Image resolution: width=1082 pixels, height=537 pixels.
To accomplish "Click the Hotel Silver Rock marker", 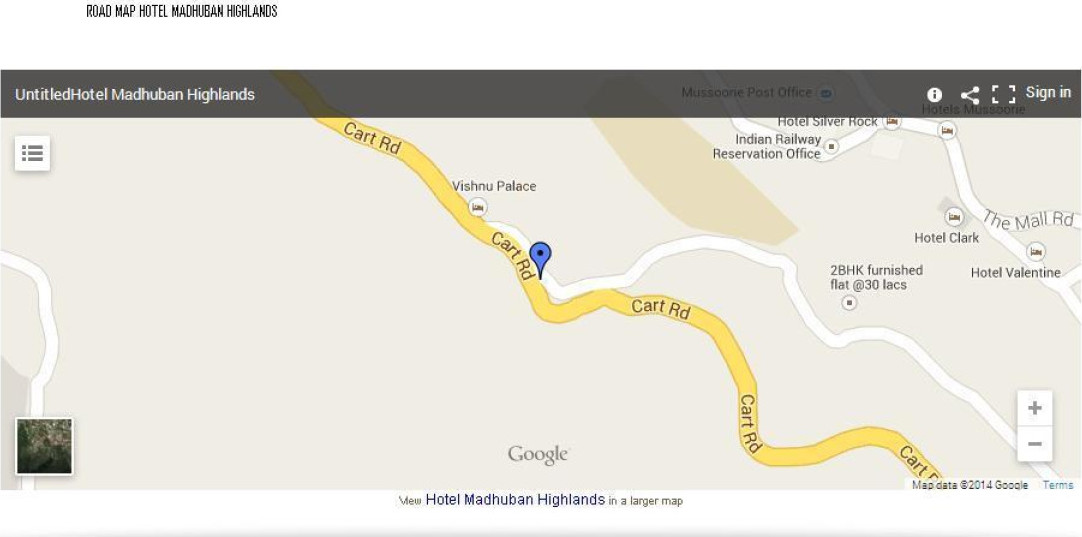I will [892, 121].
